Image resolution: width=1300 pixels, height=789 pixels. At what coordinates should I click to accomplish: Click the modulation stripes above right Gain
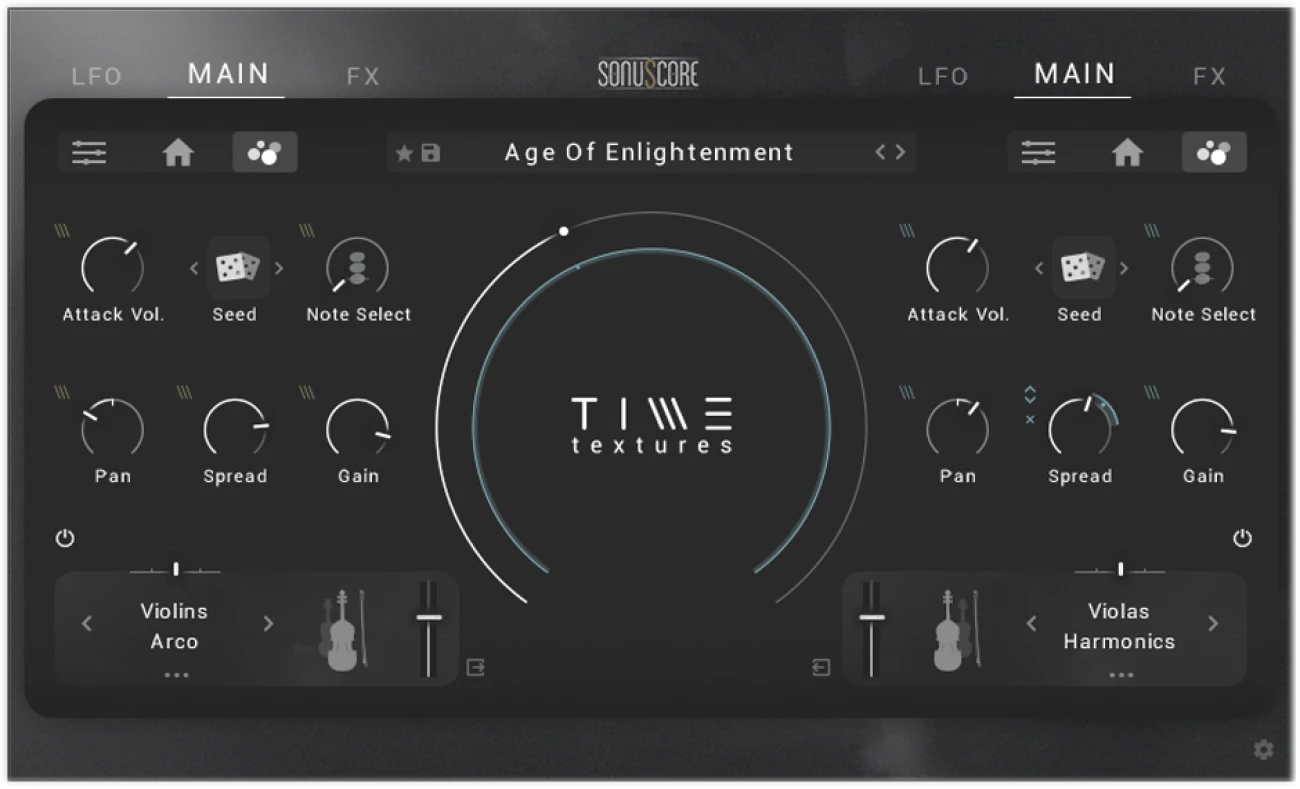pyautogui.click(x=1152, y=393)
